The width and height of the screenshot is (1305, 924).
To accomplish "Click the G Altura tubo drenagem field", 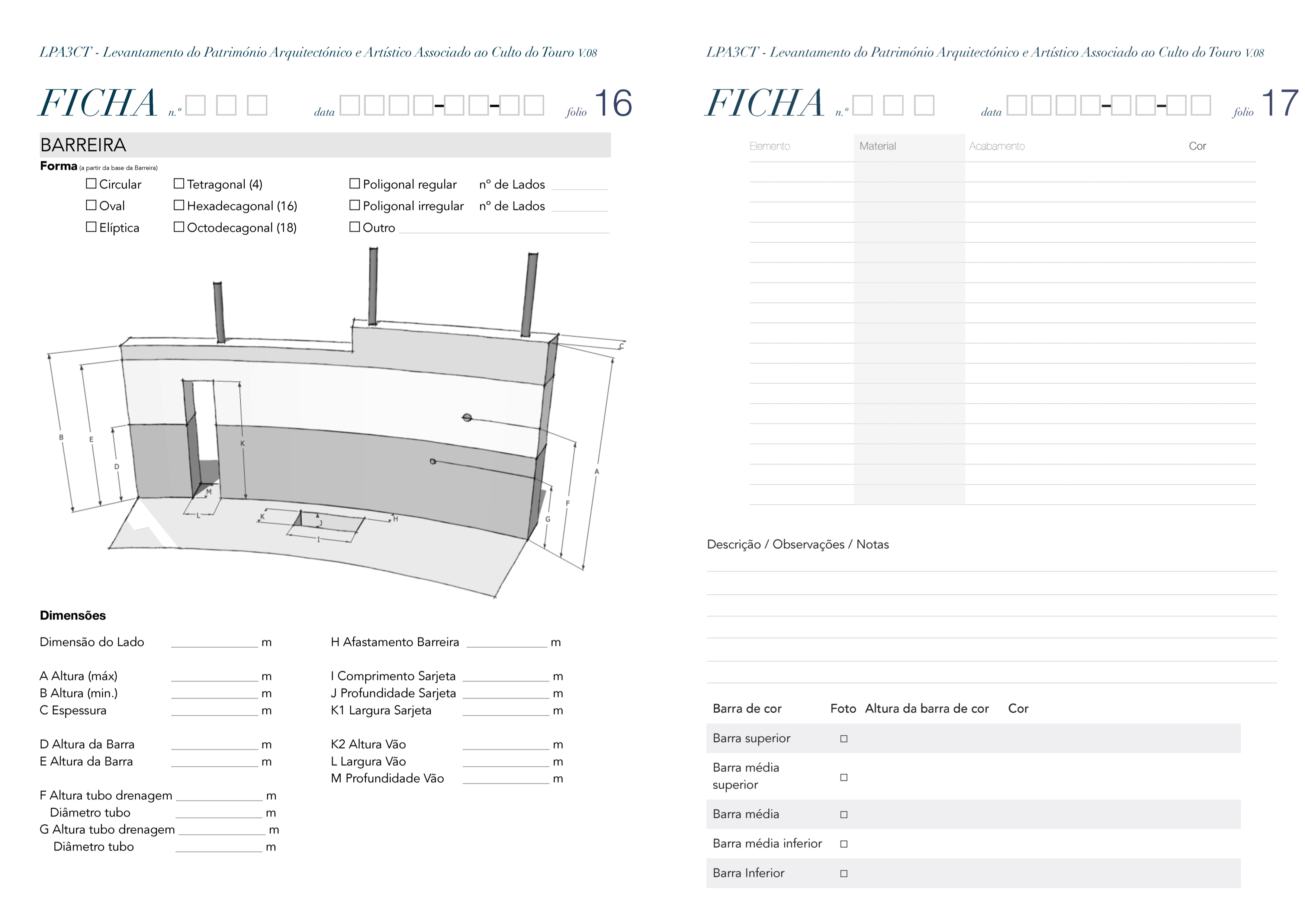I will pos(222,830).
